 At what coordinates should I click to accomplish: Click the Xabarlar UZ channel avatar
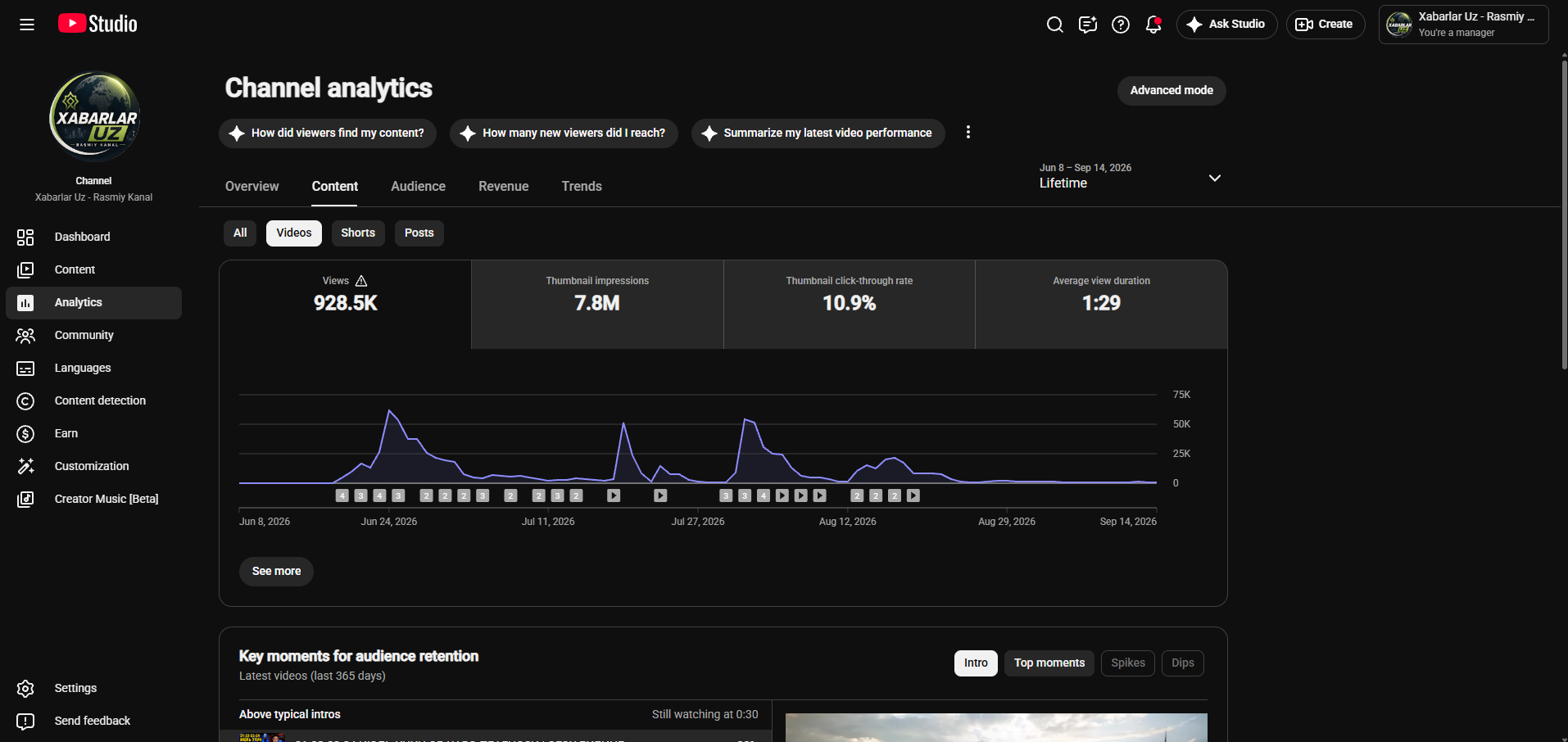pyautogui.click(x=94, y=116)
